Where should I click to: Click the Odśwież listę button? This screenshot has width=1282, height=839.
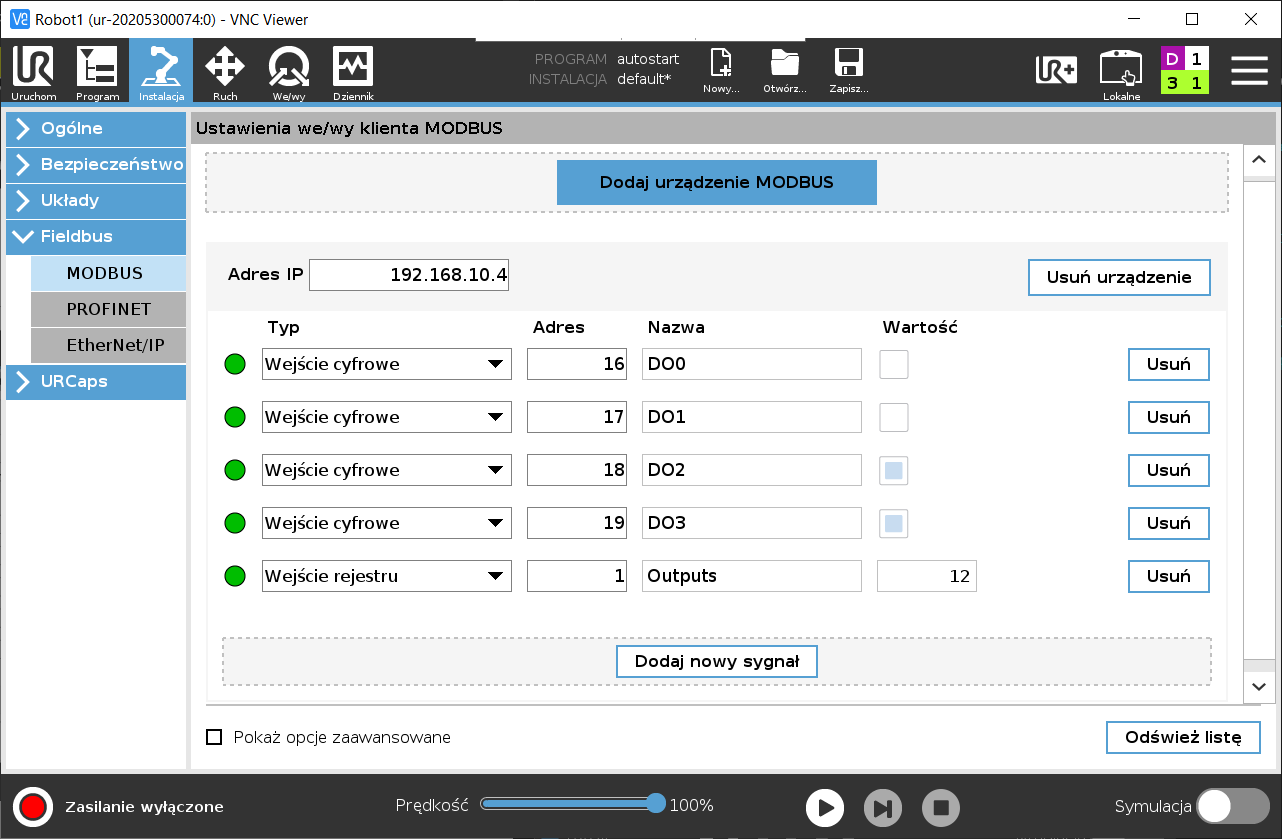point(1183,737)
